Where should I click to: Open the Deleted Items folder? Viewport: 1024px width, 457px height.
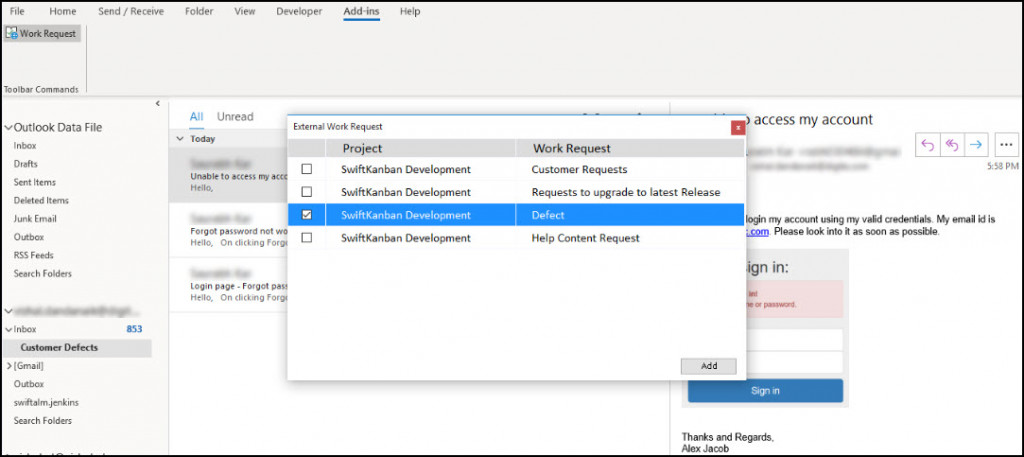tap(41, 200)
